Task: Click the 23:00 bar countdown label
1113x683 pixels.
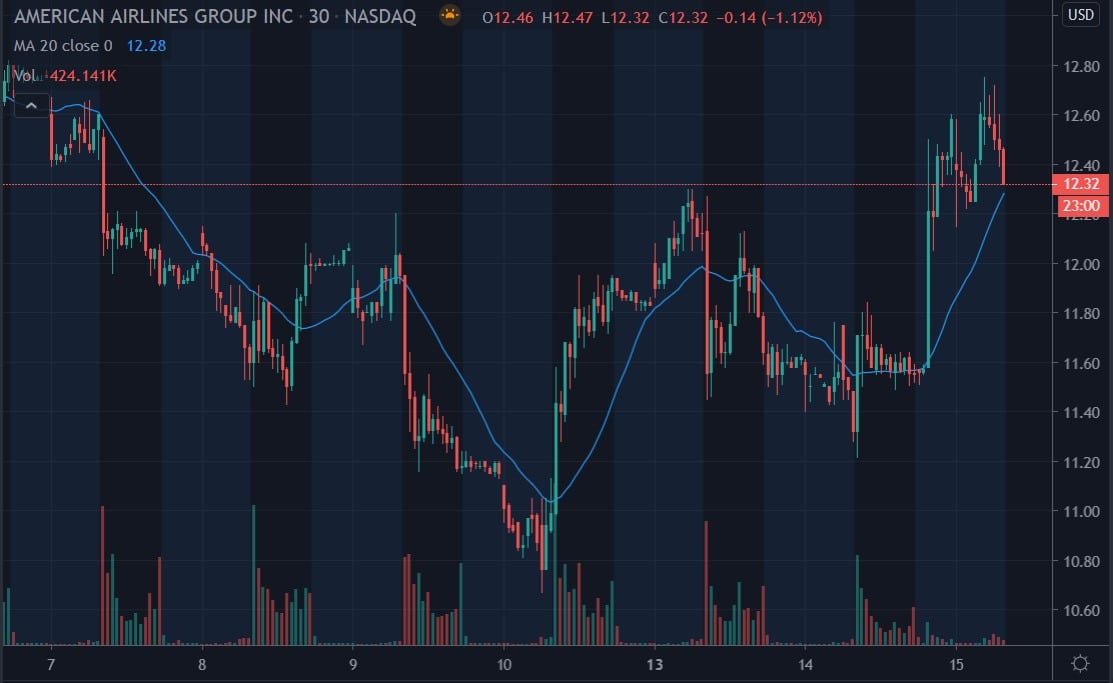Action: tap(1080, 206)
